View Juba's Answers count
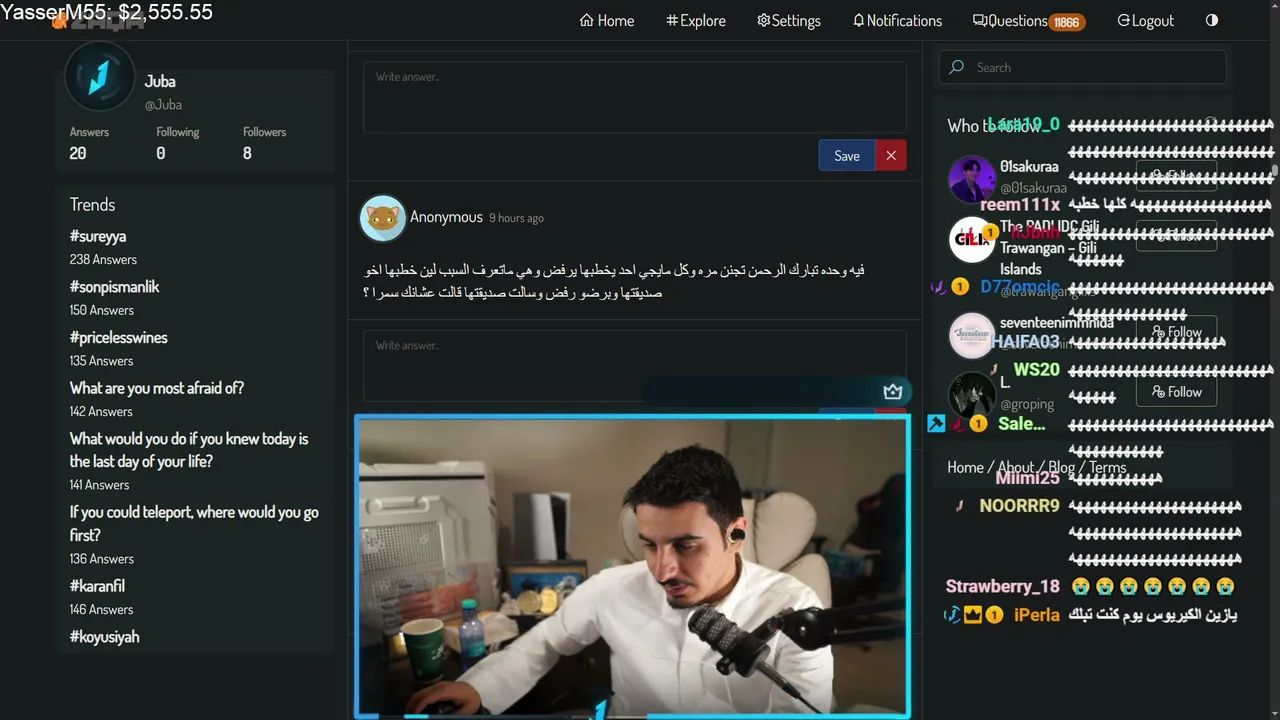1280x720 pixels. coord(89,143)
